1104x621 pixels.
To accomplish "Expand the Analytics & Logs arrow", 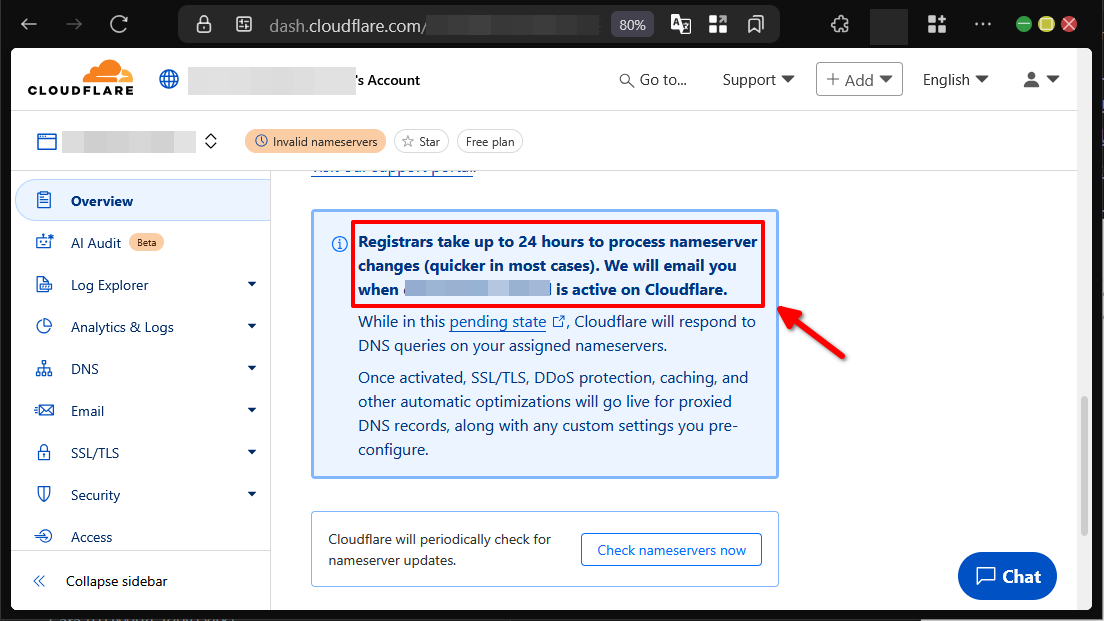I will tap(251, 326).
